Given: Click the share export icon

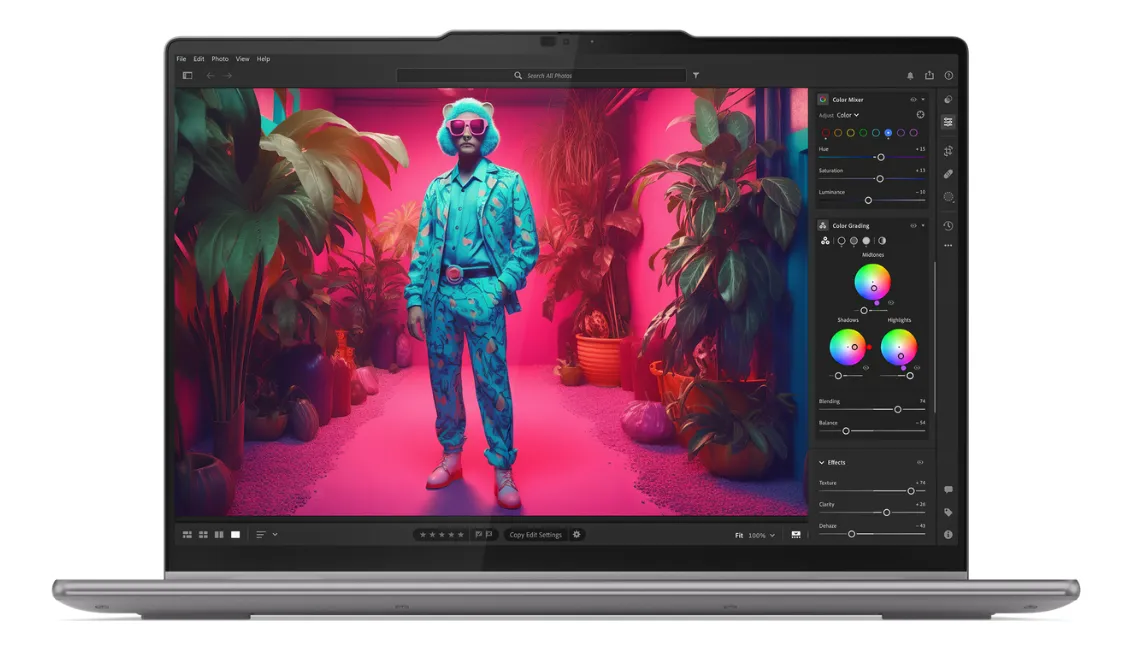Looking at the screenshot, I should tap(929, 76).
